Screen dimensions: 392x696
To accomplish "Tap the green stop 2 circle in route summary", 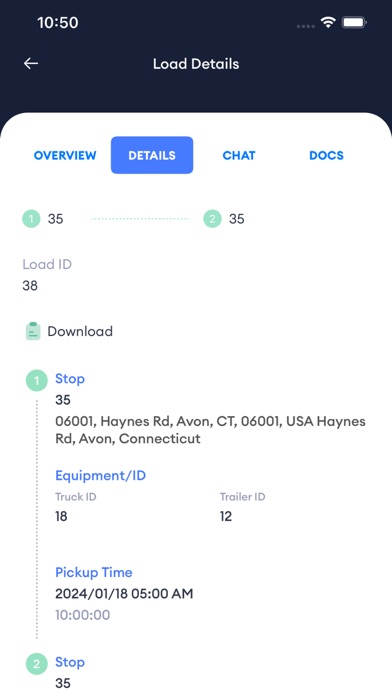I will point(212,219).
